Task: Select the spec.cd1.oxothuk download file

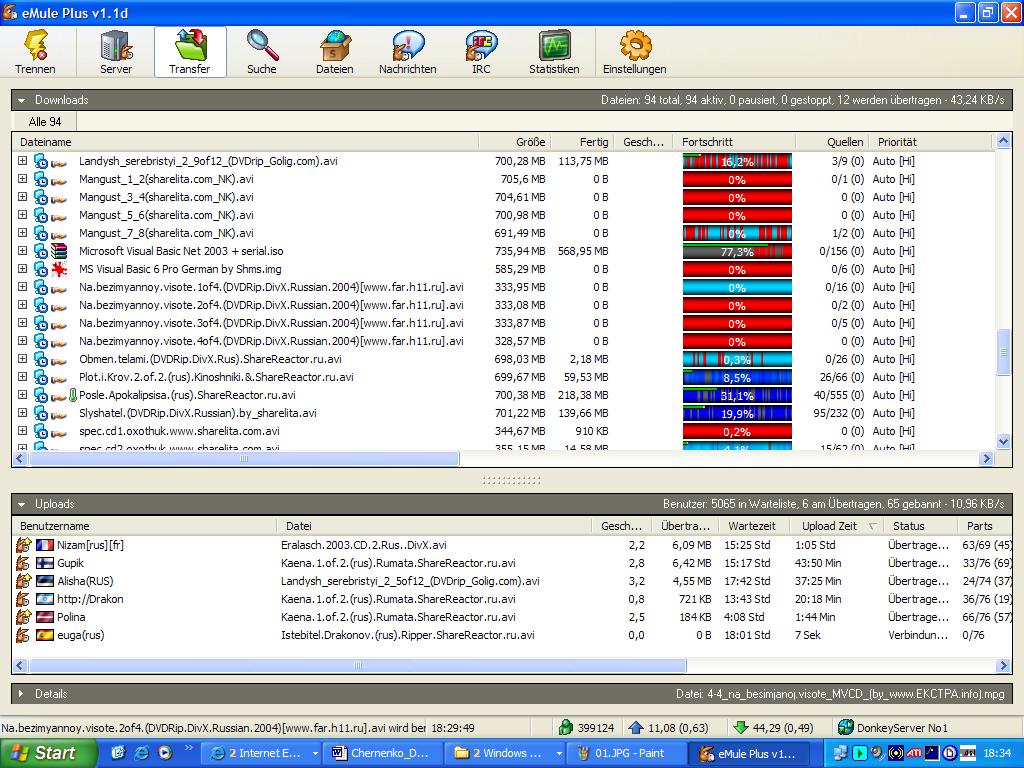Action: click(179, 431)
